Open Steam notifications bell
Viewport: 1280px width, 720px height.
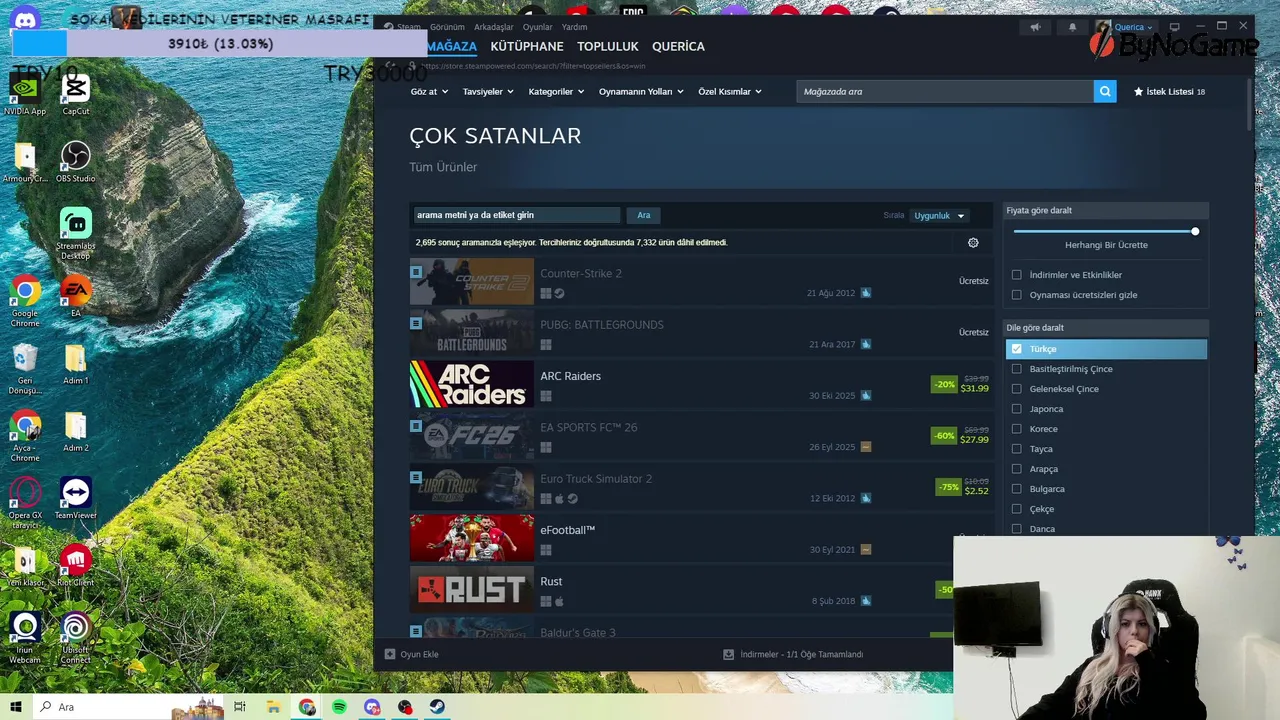(x=1072, y=27)
